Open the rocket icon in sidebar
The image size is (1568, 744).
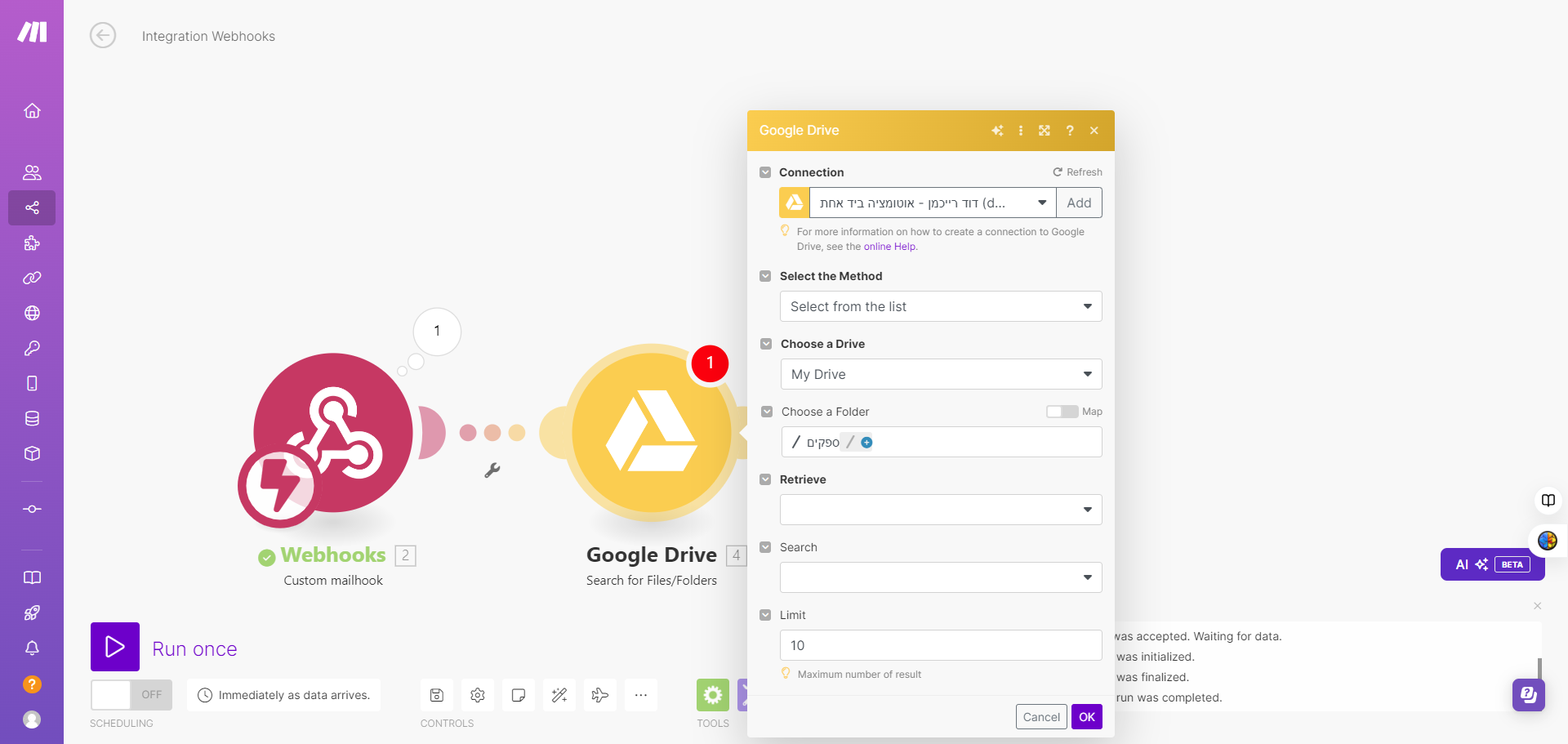[x=32, y=613]
